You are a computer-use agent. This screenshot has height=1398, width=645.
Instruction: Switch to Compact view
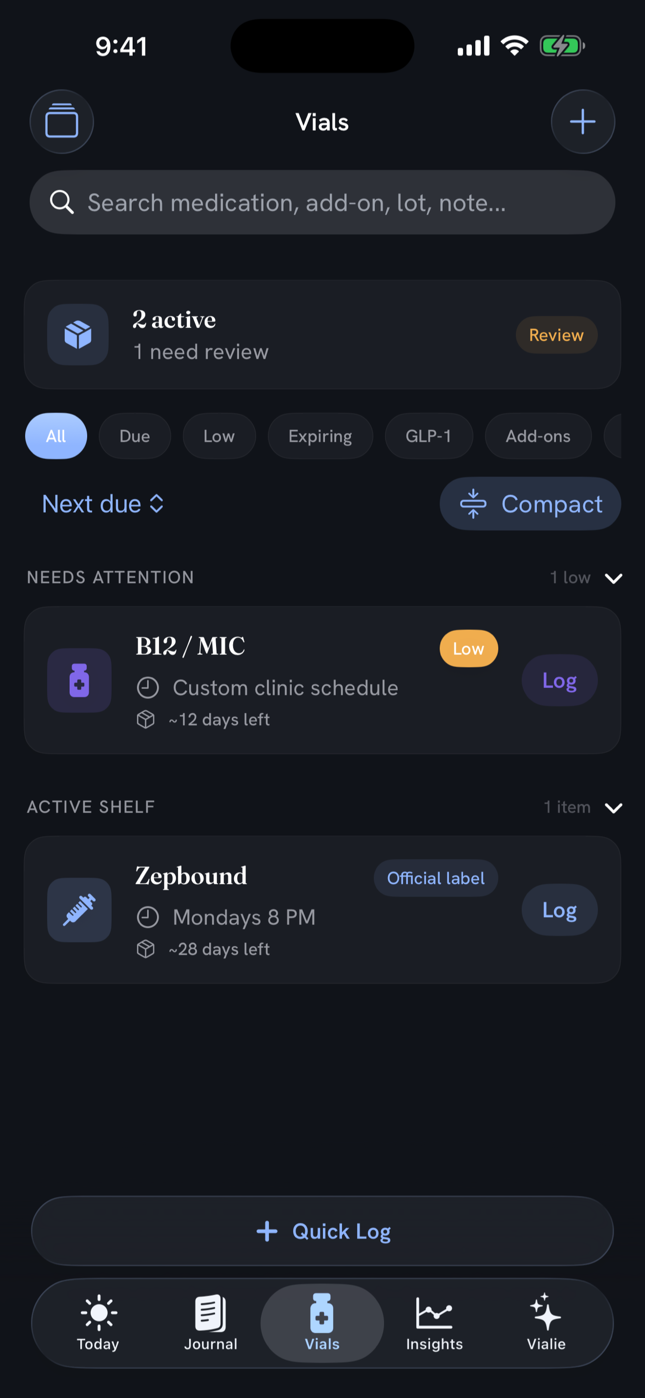530,504
